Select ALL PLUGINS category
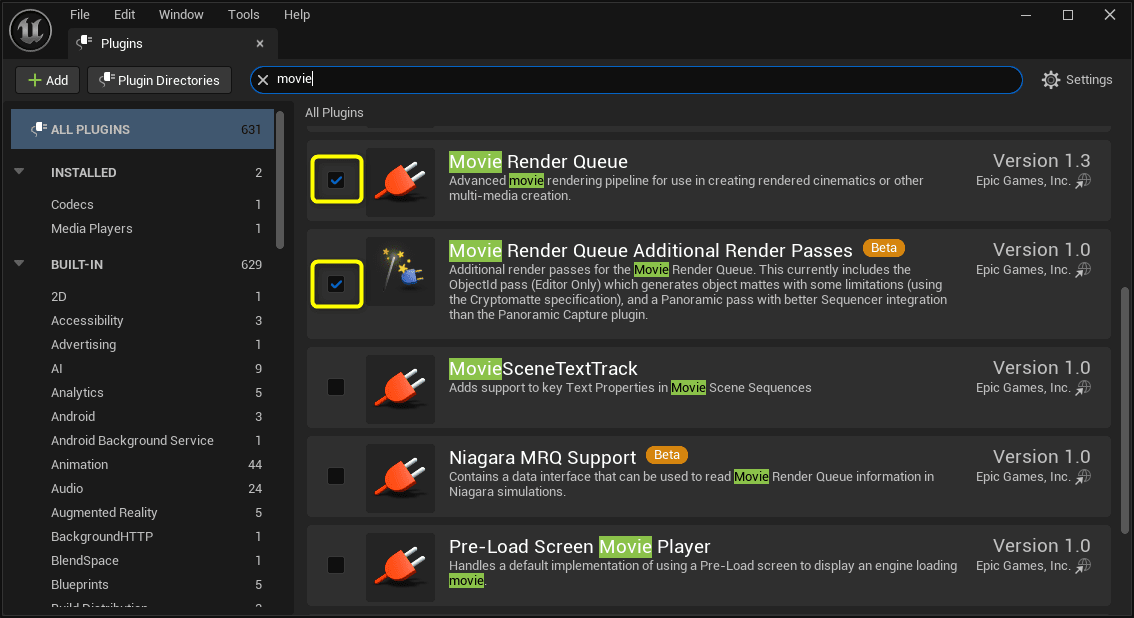The height and width of the screenshot is (618, 1134). [x=142, y=129]
